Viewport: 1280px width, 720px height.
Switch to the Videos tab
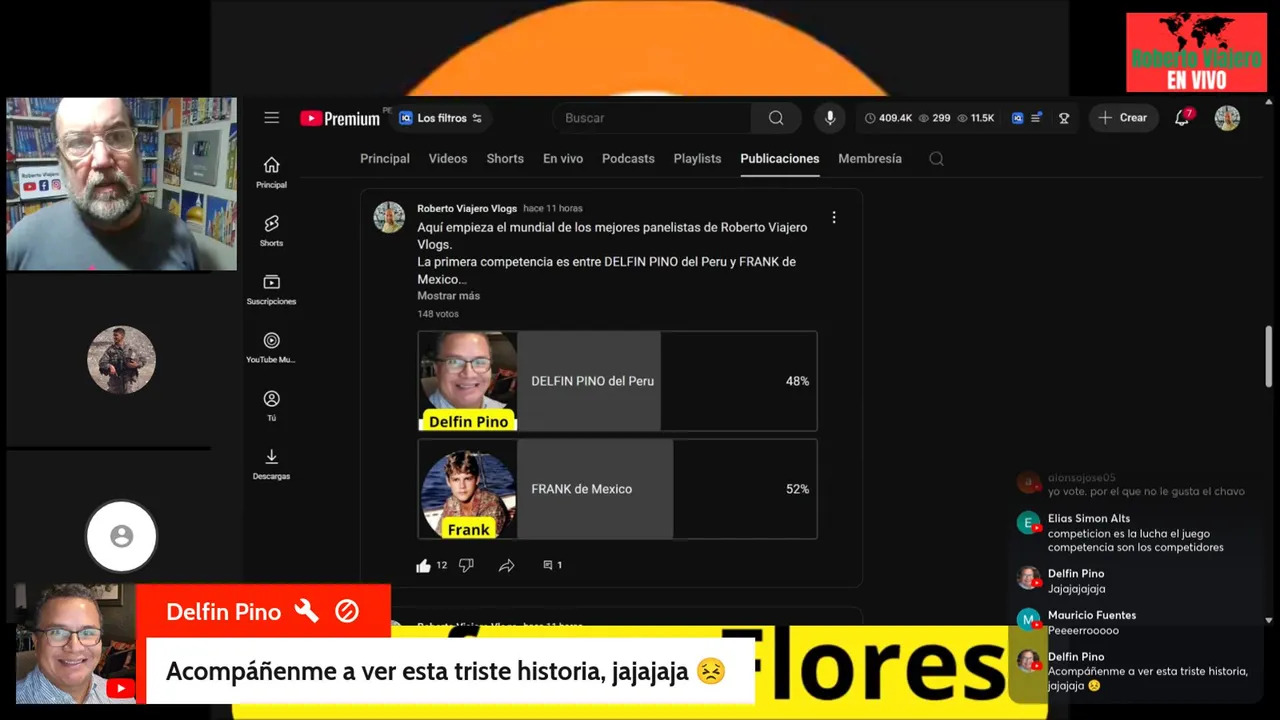click(x=448, y=159)
